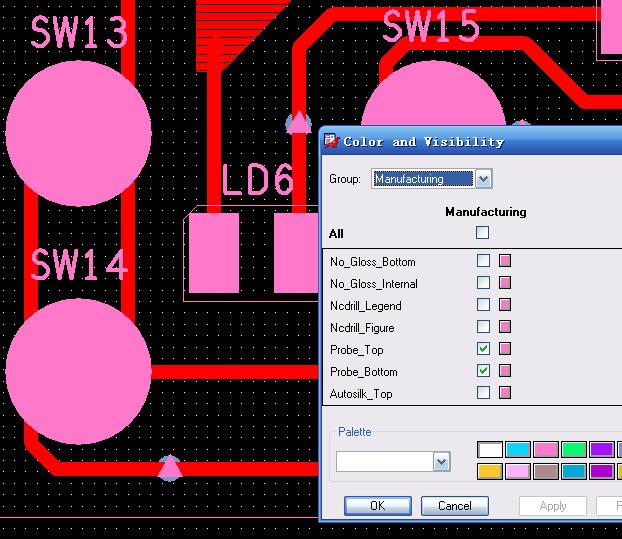Select green palette color

coord(574,450)
